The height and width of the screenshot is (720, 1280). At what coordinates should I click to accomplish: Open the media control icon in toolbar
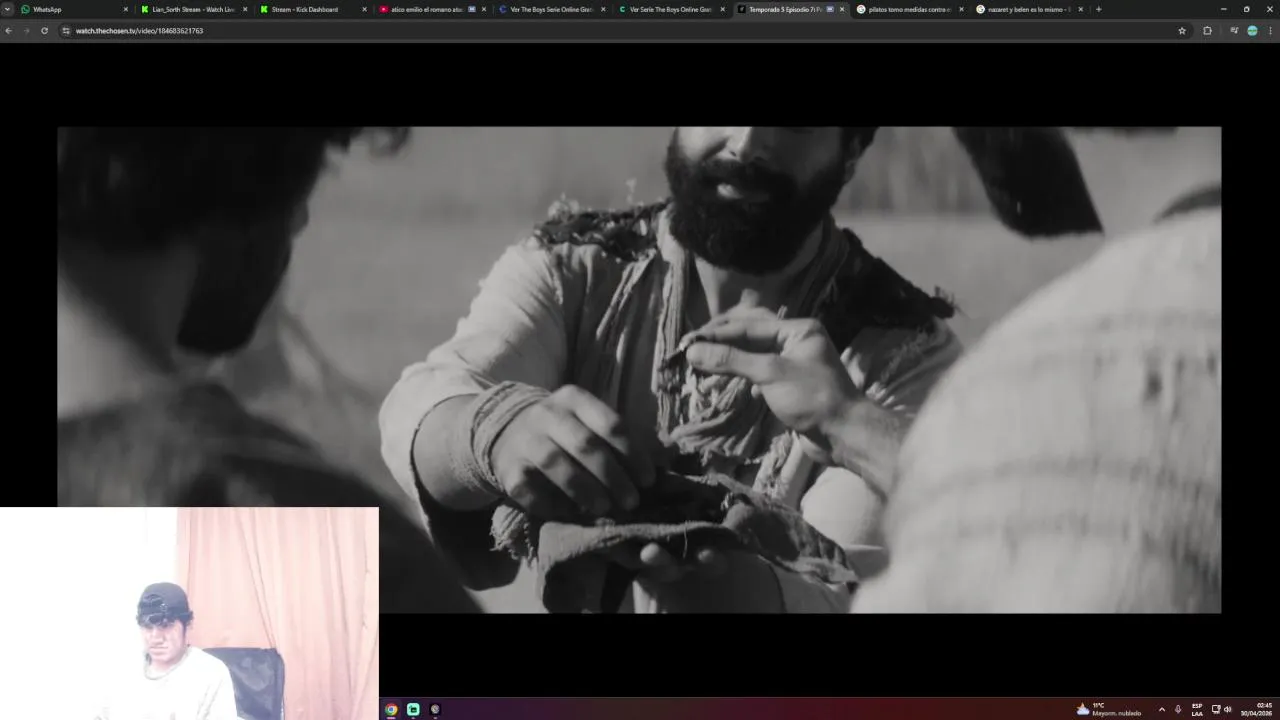(1234, 31)
